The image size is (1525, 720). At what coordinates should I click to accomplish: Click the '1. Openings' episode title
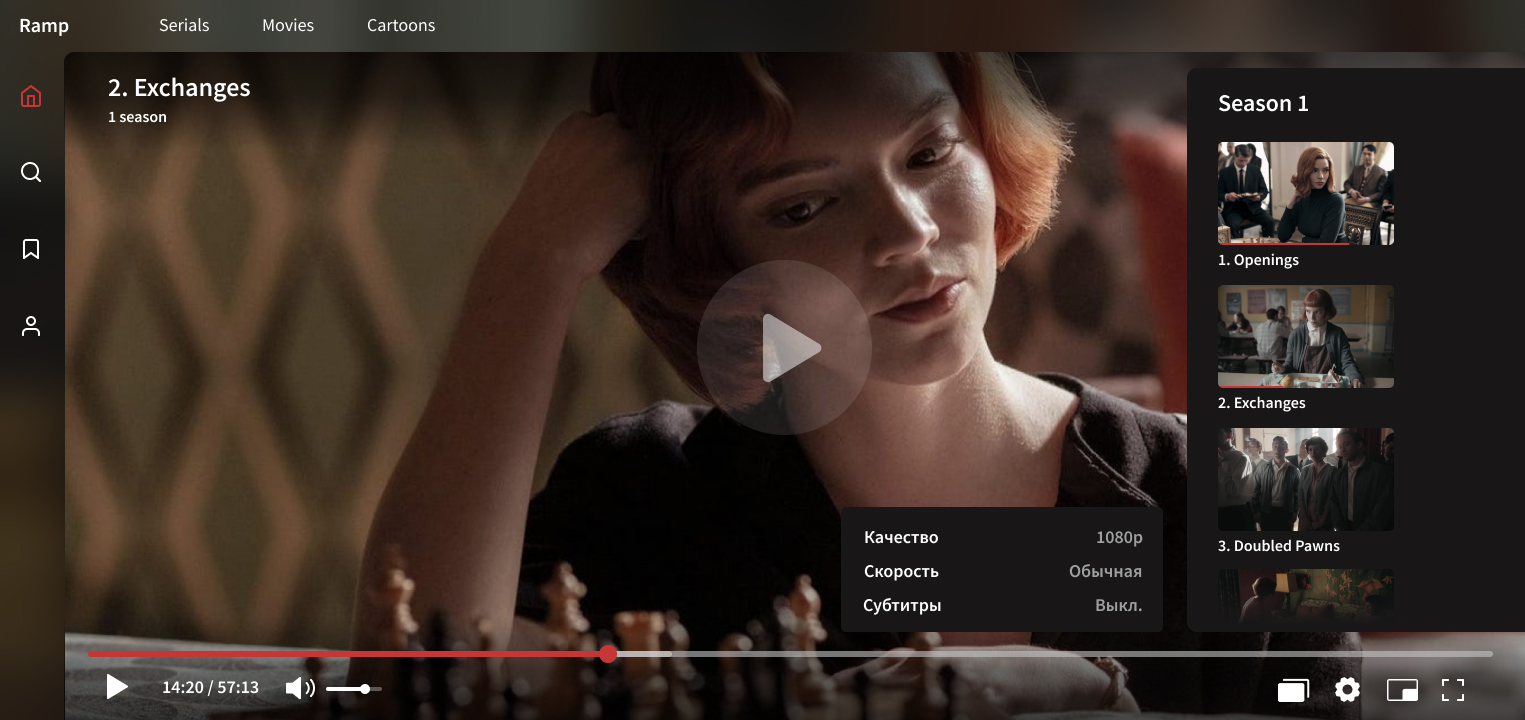pyautogui.click(x=1258, y=260)
